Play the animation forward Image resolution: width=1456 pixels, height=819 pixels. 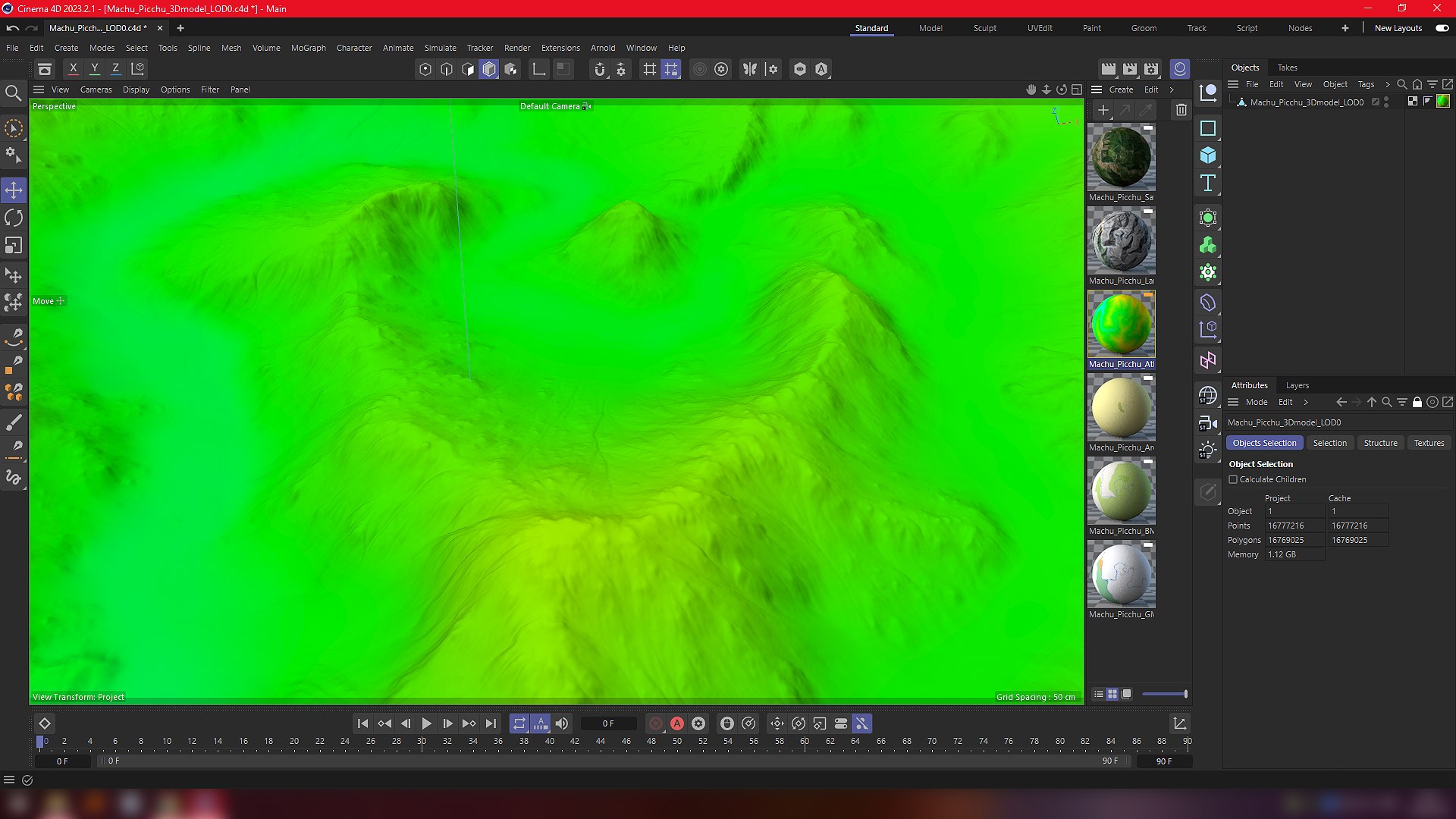coord(426,723)
